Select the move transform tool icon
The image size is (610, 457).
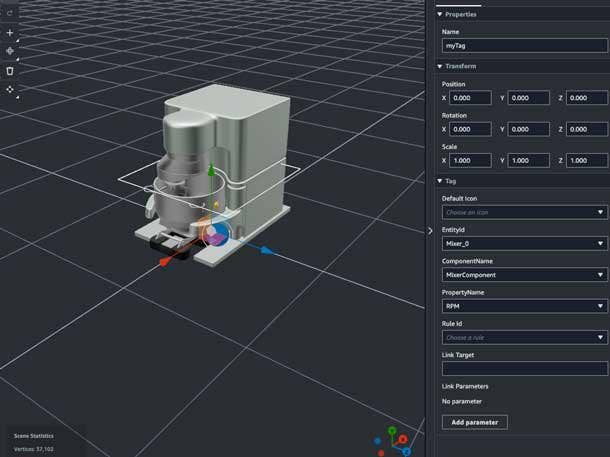click(x=10, y=90)
